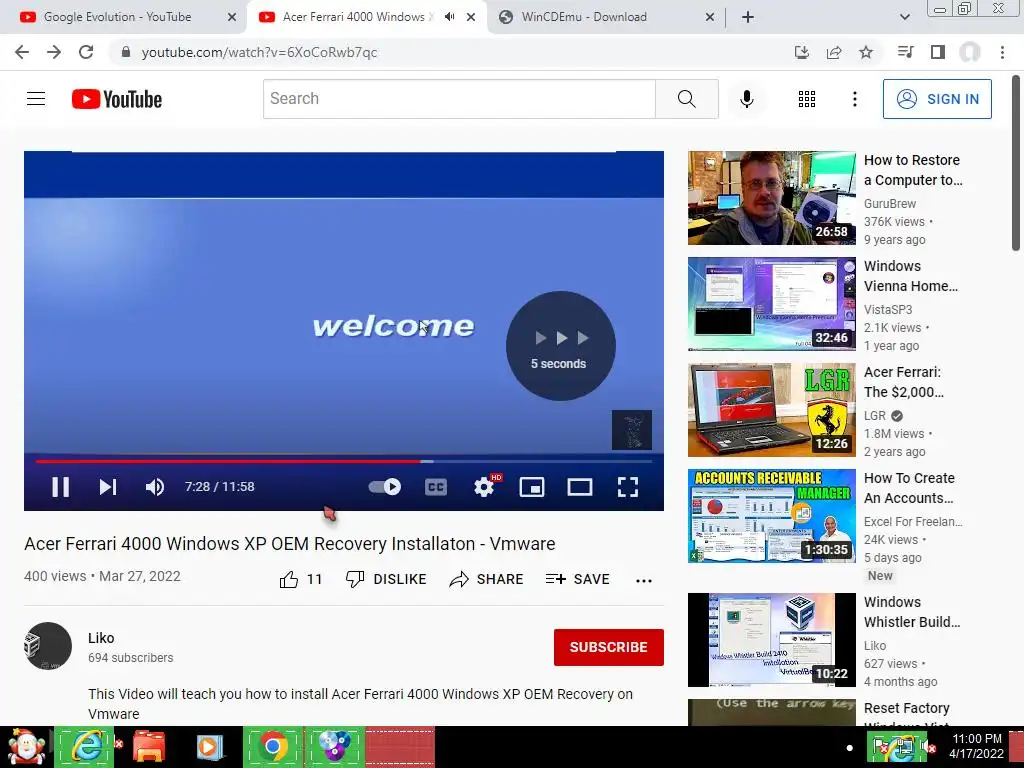The width and height of the screenshot is (1024, 768).
Task: Click video title Acer Ferrari 4000 text
Action: tap(289, 543)
